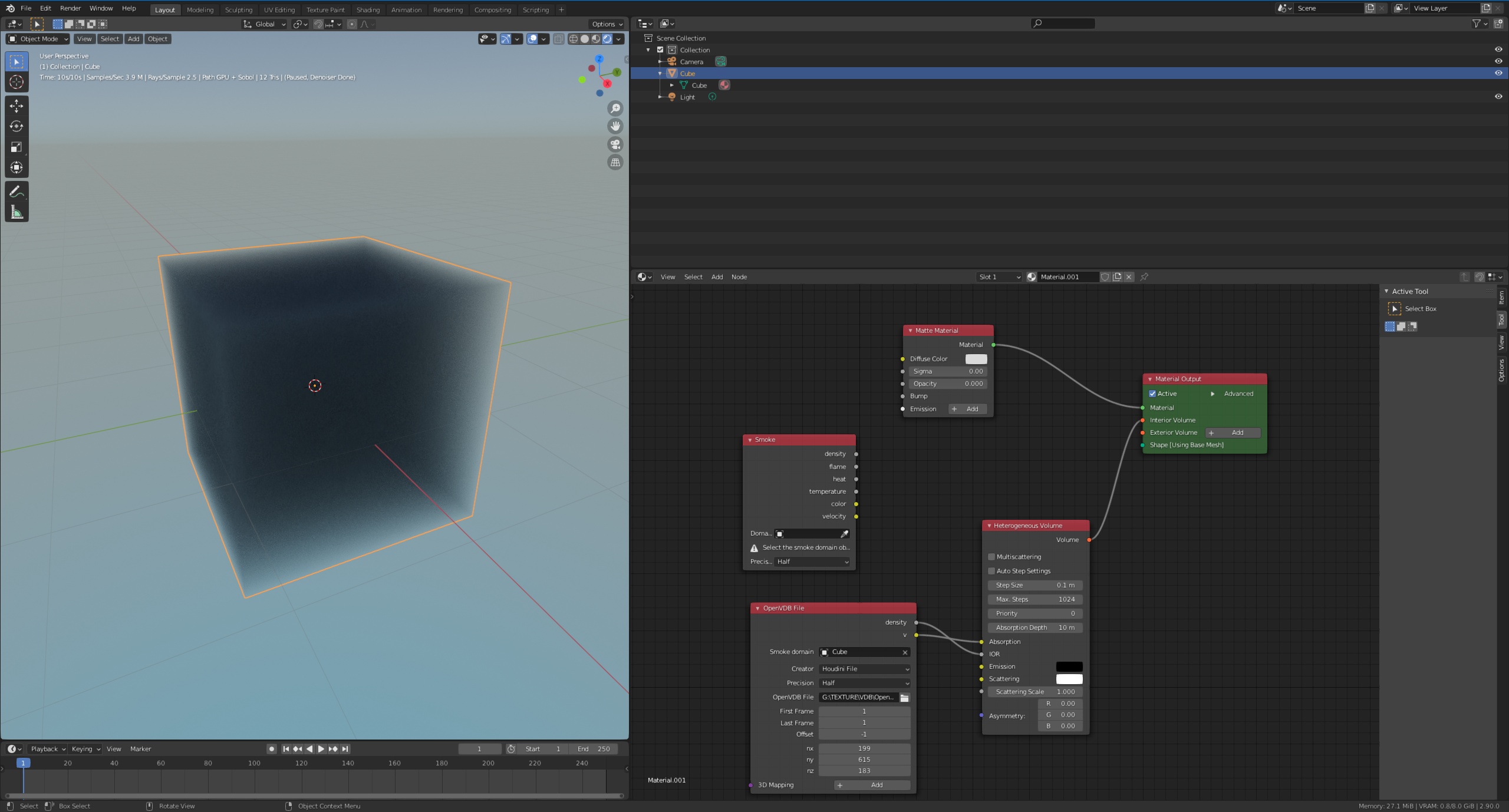Enable Auto Step Settings checkbox
Screen dimensions: 1509x812
[x=991, y=571]
